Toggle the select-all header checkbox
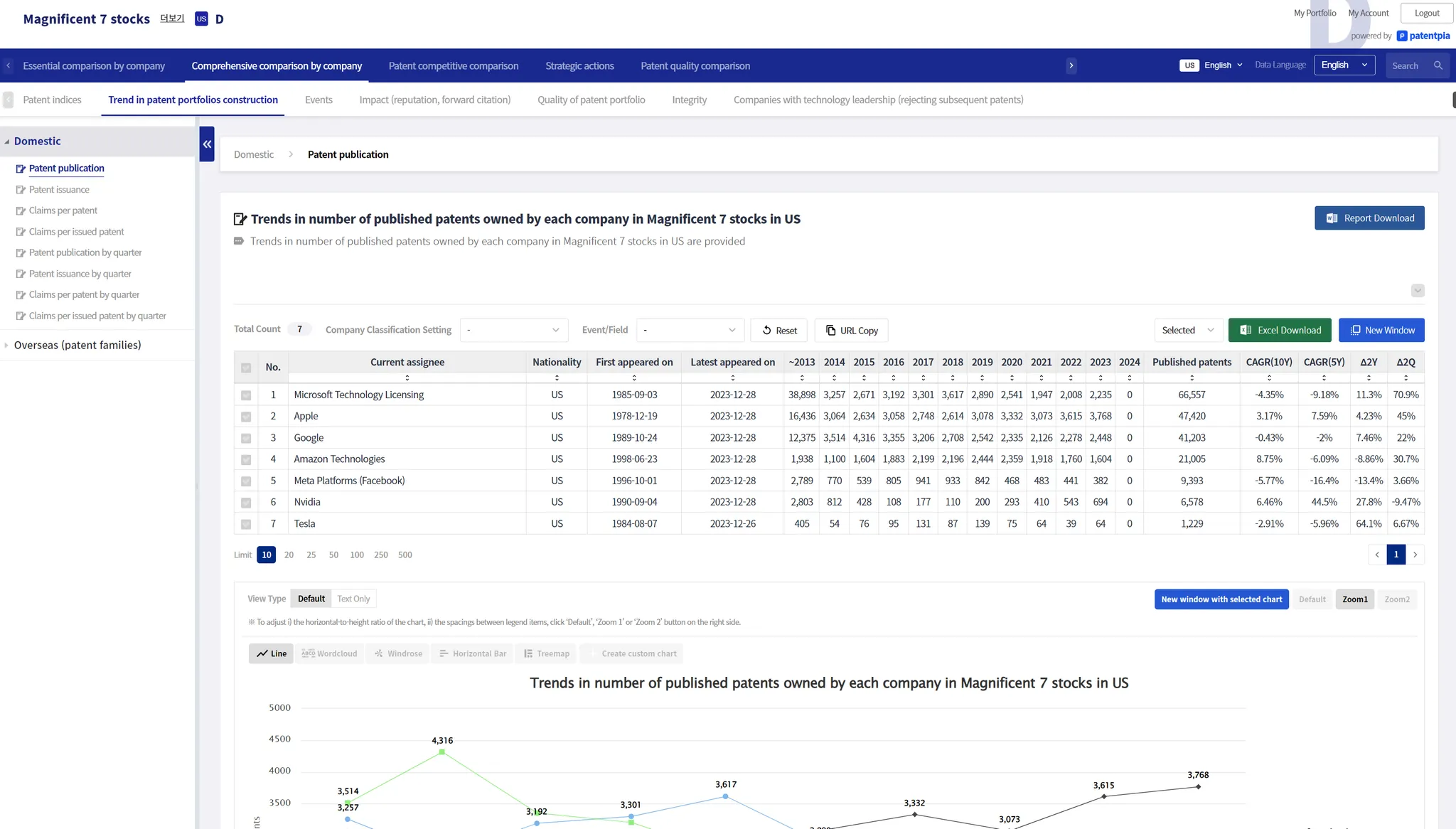The width and height of the screenshot is (1456, 829). coord(246,368)
